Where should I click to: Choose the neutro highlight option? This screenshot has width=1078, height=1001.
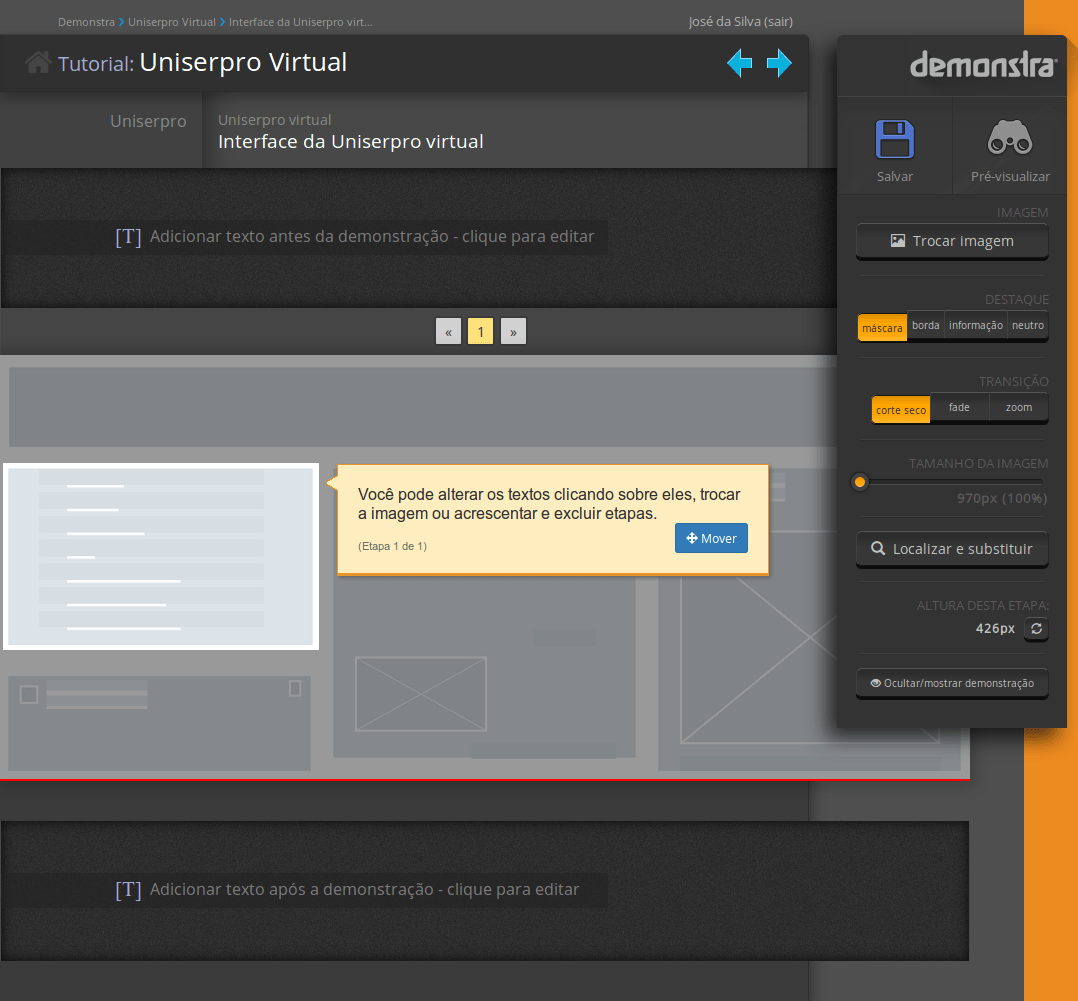click(1027, 326)
